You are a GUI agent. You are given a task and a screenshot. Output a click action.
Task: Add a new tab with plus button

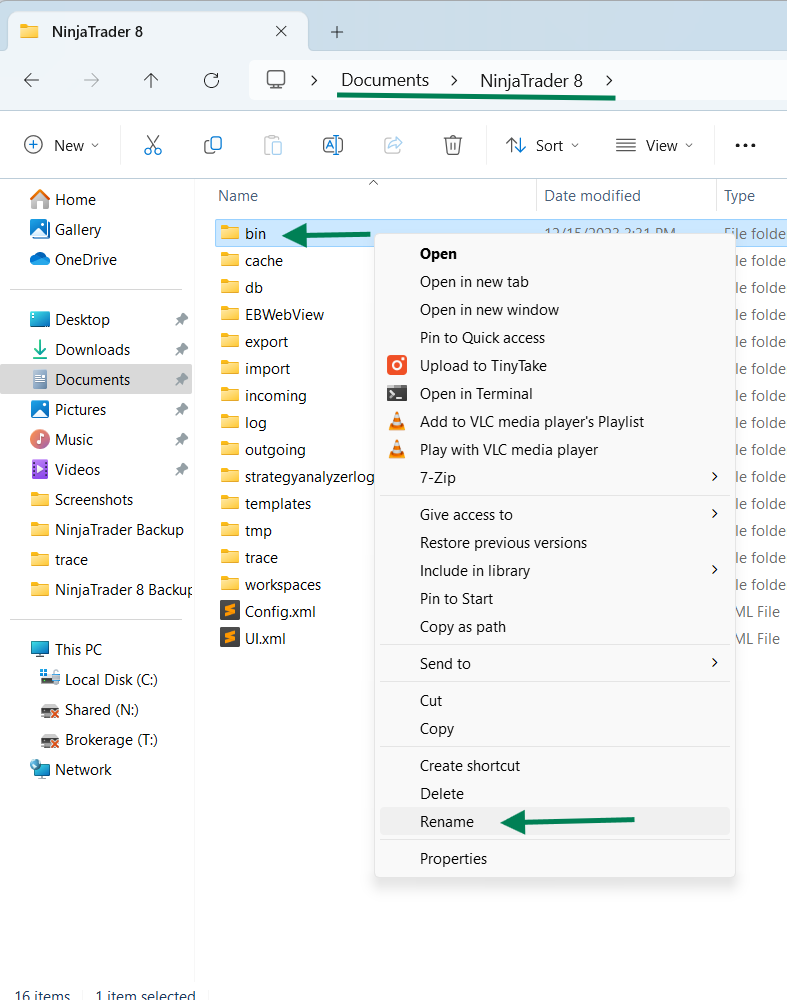[337, 32]
